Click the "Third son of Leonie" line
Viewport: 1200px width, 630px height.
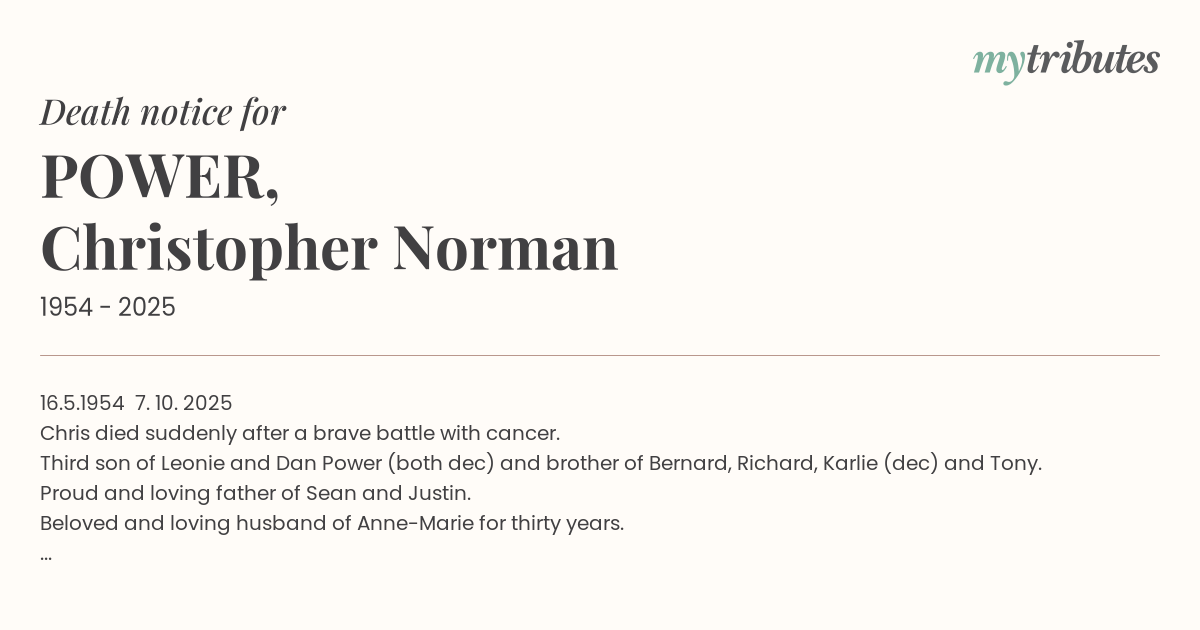pos(540,463)
